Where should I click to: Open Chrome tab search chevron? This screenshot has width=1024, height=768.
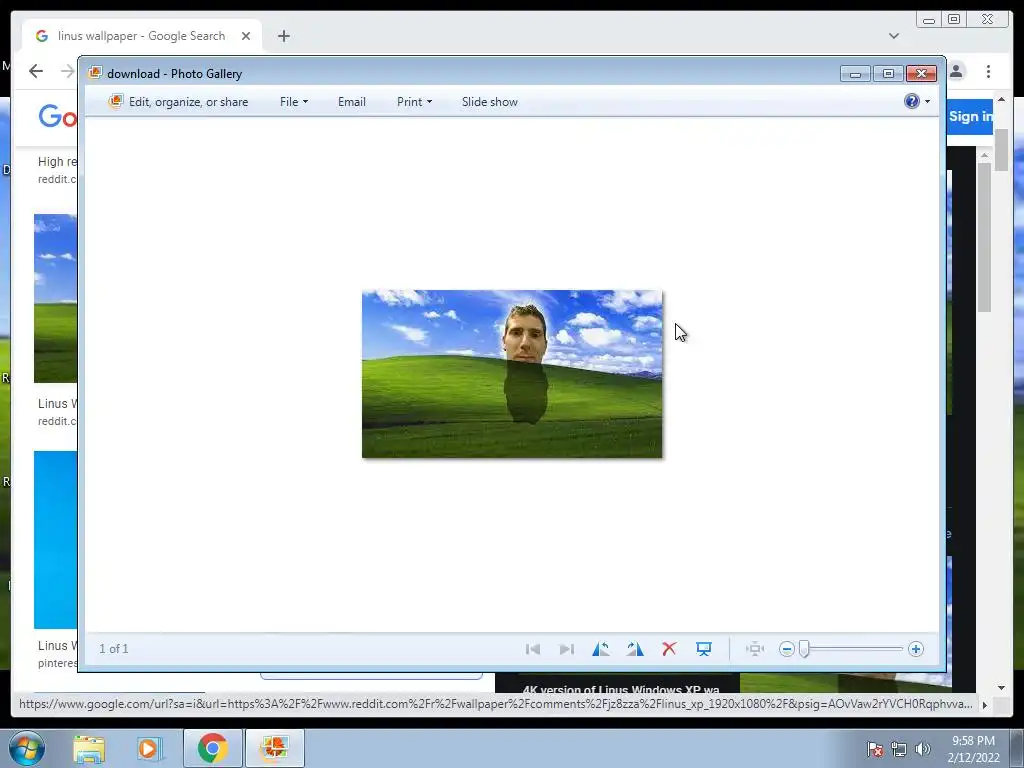[x=894, y=36]
